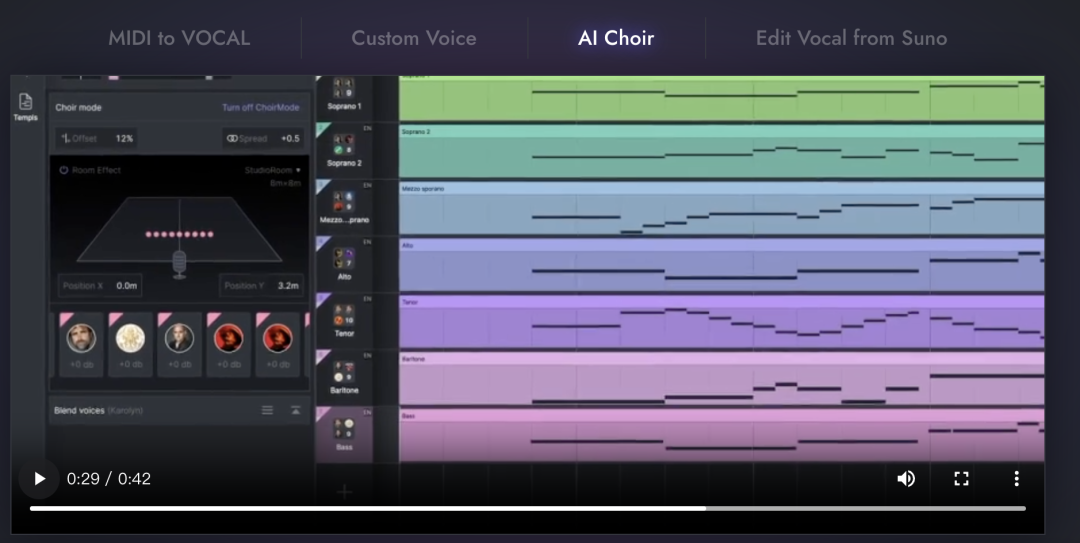Screen dimensions: 1080x543
Task: Play the video
Action: pos(40,479)
